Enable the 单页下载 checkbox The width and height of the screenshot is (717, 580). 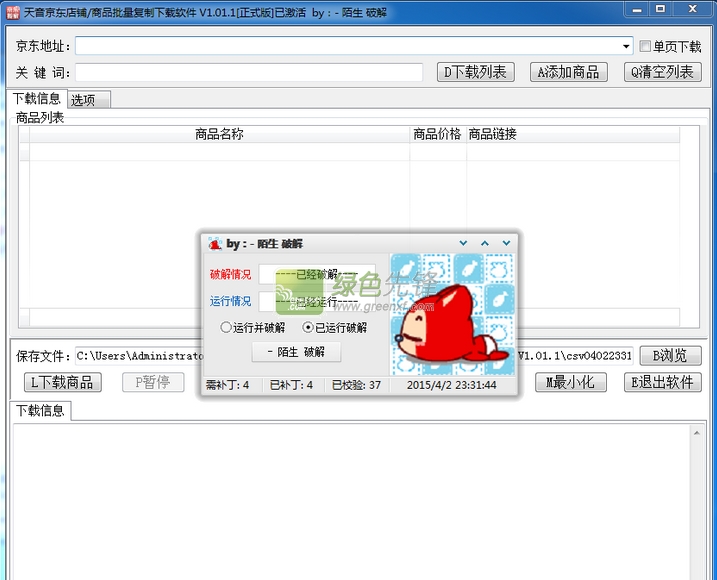[x=645, y=46]
